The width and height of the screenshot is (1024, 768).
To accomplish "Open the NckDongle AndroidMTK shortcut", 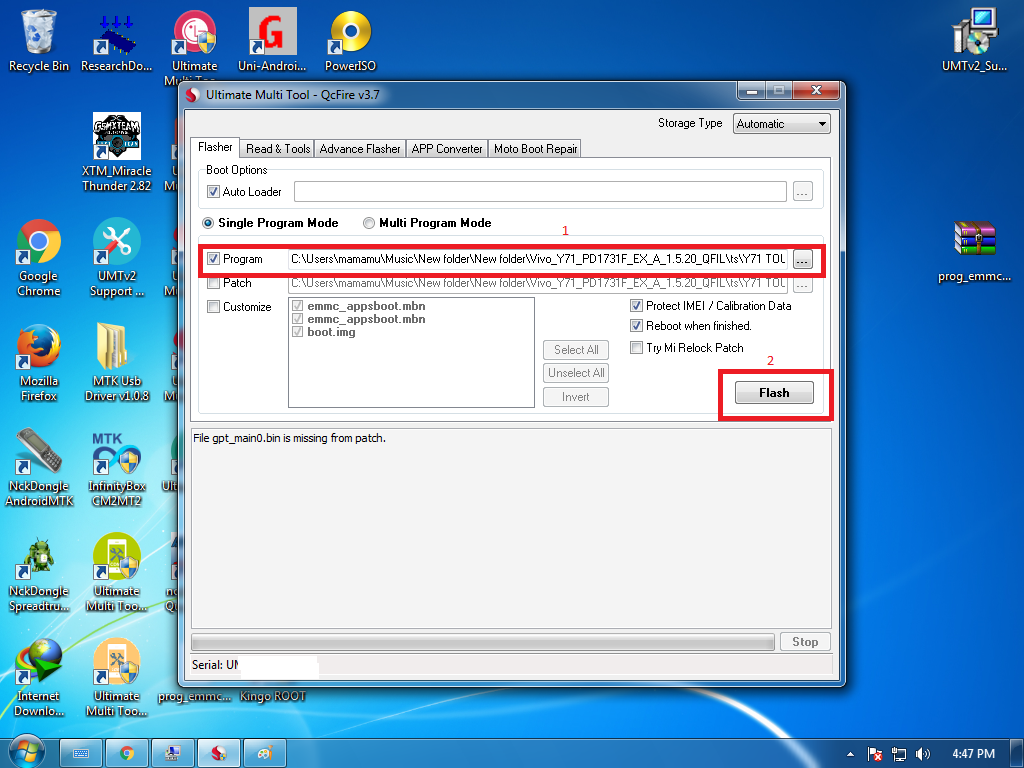I will 39,468.
